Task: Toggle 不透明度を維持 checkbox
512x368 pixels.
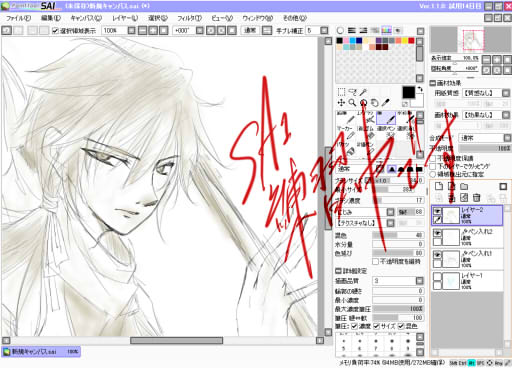Action: pos(375,261)
